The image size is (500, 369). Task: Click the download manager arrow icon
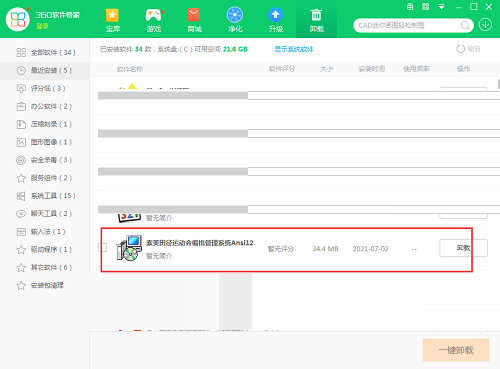pos(485,25)
